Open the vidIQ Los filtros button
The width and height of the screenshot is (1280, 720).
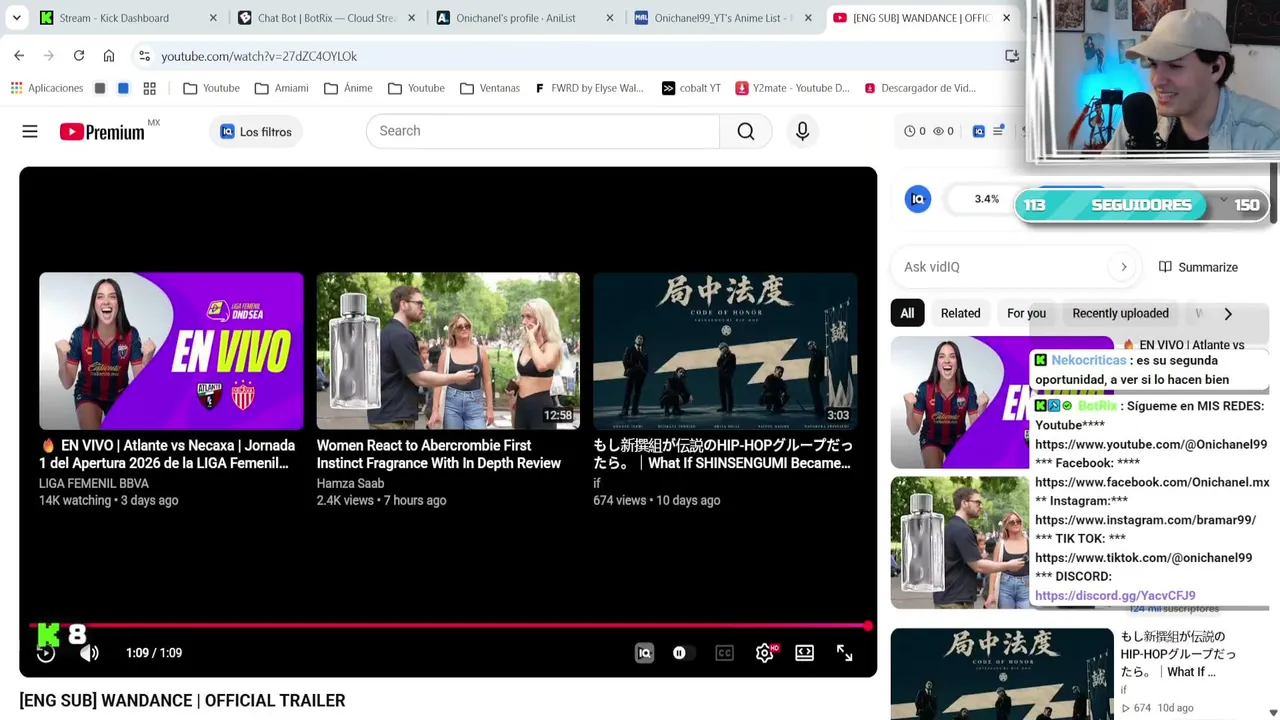(x=256, y=131)
